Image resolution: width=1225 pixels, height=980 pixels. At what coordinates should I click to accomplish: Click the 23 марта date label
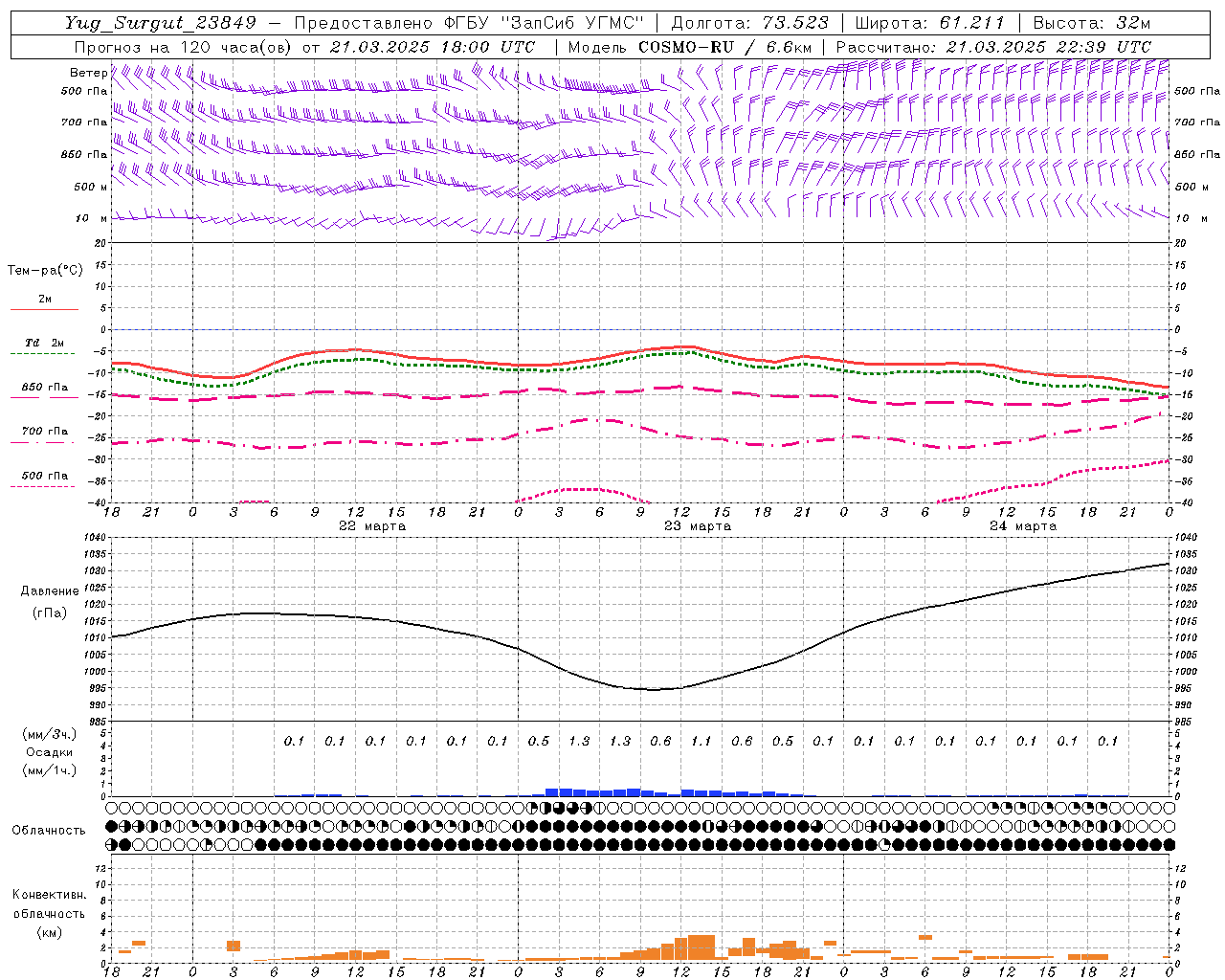[x=698, y=526]
